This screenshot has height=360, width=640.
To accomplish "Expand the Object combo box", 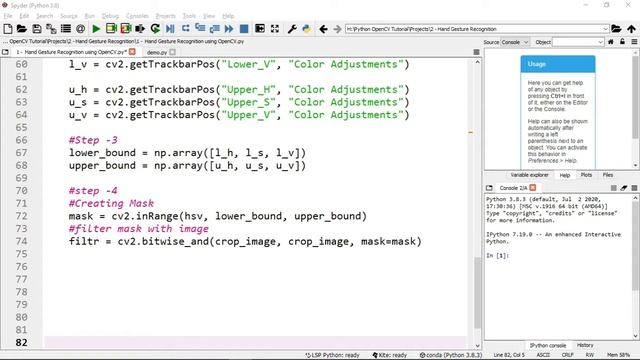I will (600, 42).
